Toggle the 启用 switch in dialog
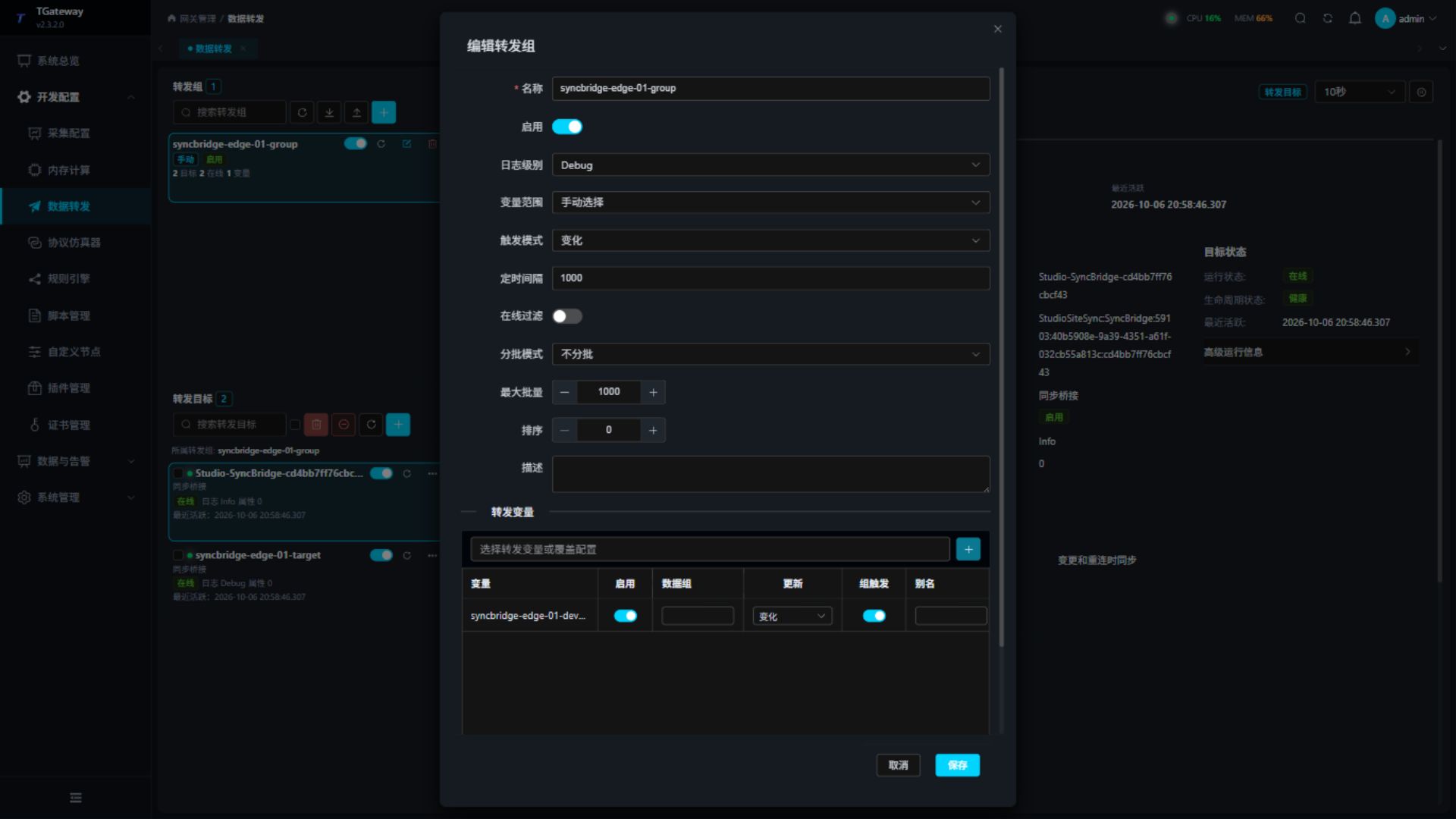This screenshot has height=819, width=1456. point(567,127)
